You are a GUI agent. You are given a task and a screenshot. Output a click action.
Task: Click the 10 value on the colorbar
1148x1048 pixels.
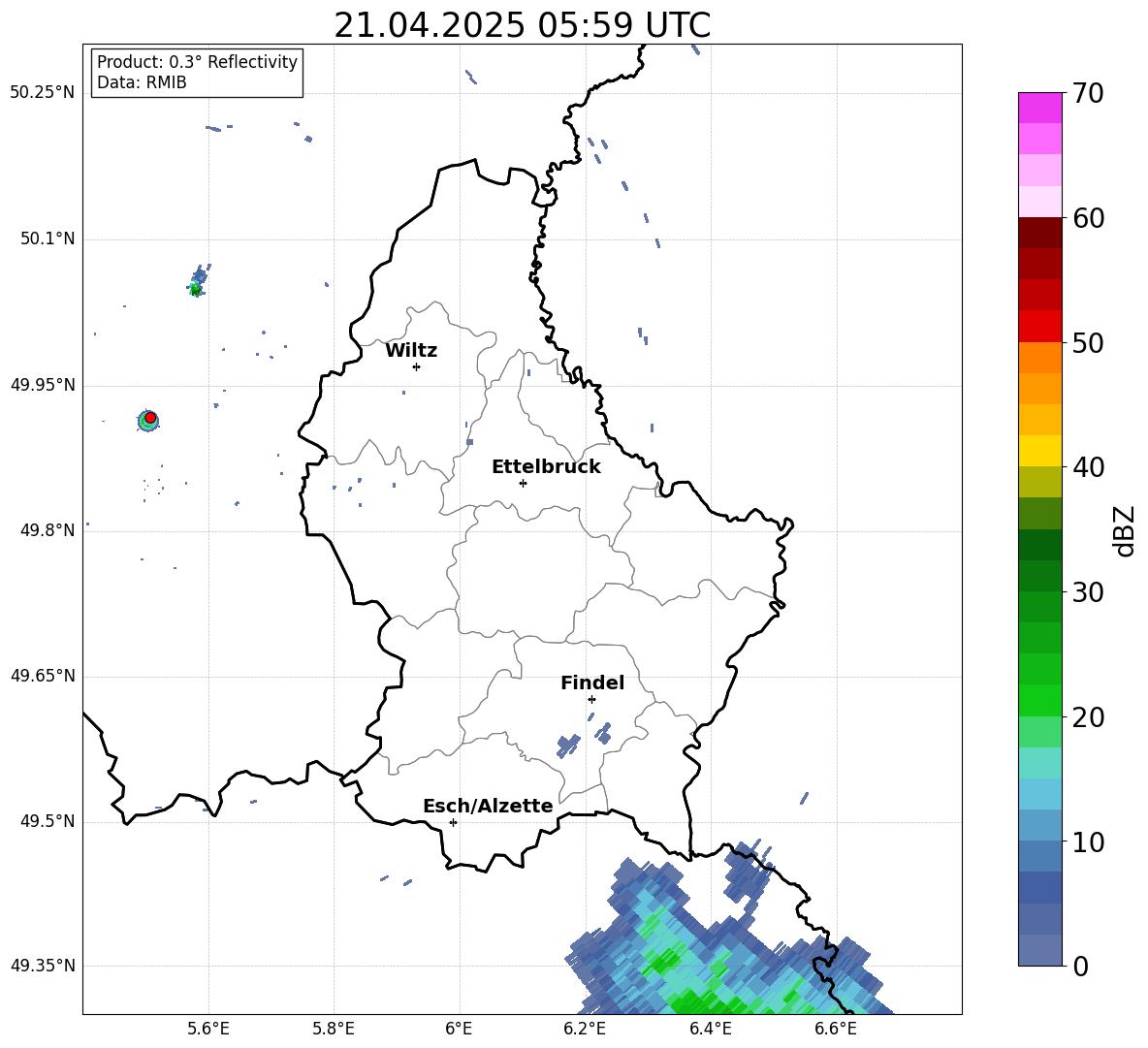[1088, 842]
